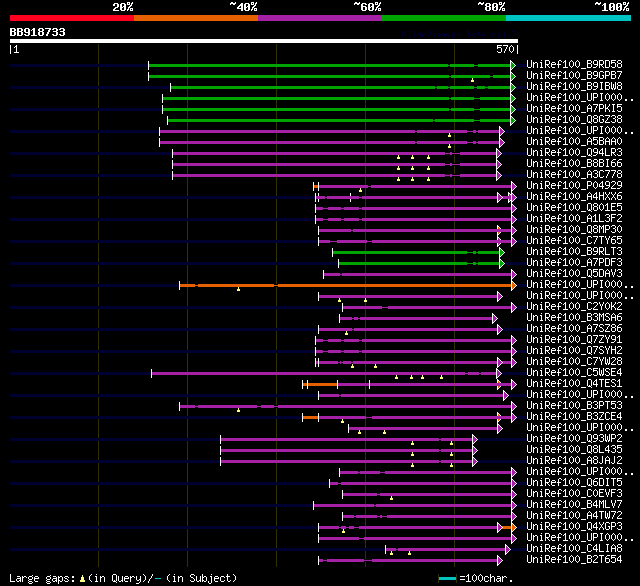Select hit label UniRef100_A4HXX6
The height and width of the screenshot is (586, 640).
(574, 197)
